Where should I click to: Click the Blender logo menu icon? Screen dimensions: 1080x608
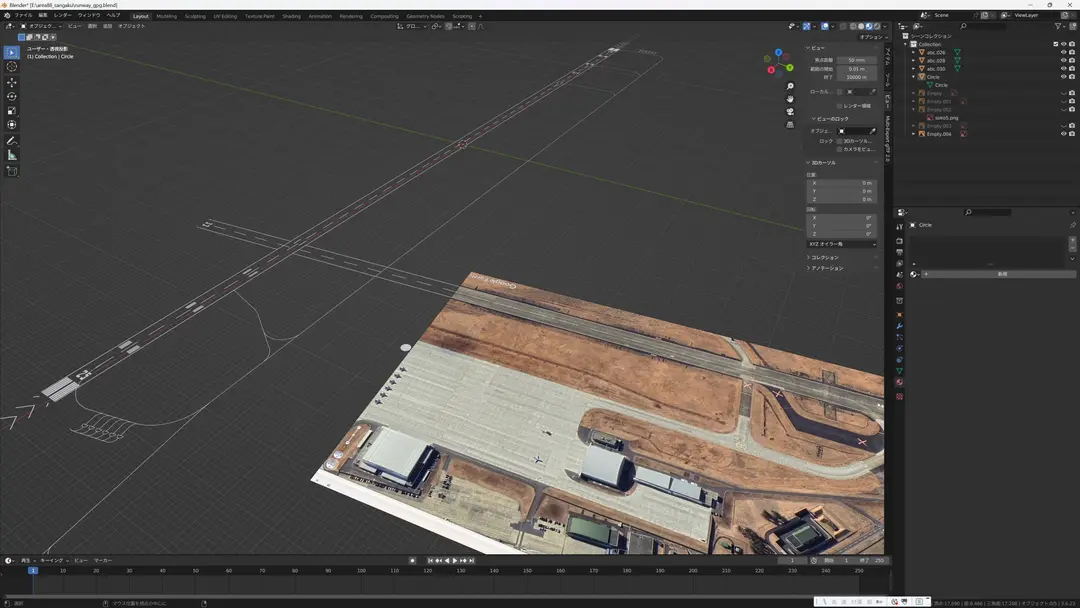pos(7,15)
